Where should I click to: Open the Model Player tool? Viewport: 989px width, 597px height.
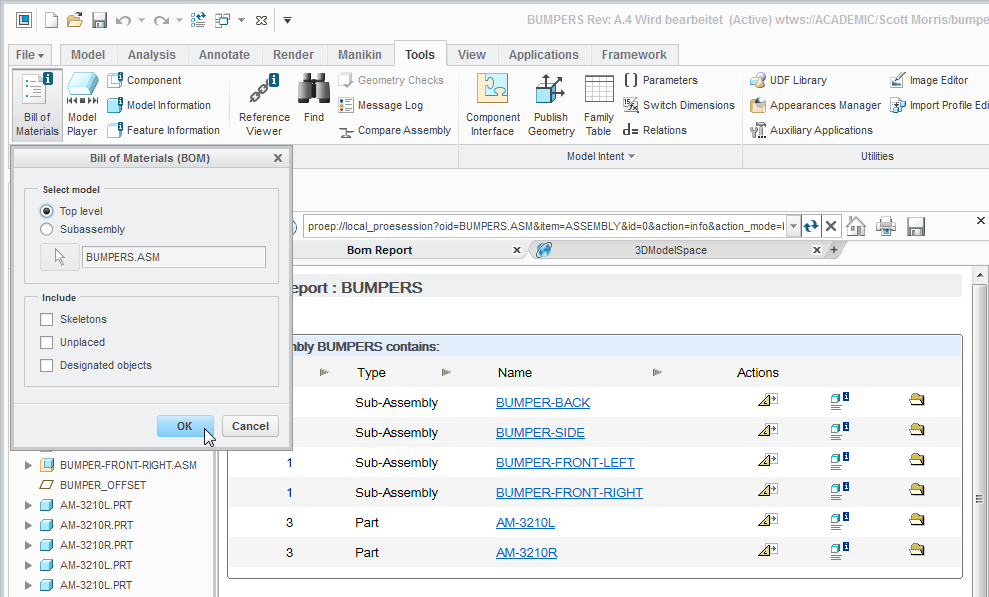pyautogui.click(x=83, y=105)
